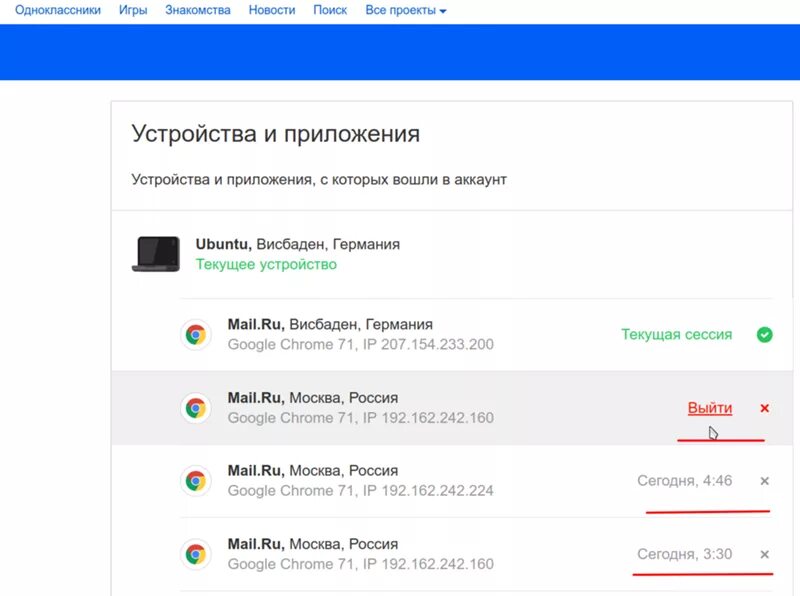The width and height of the screenshot is (800, 596).
Task: Select the Ubuntu, Висбаден, Германия device title
Action: [x=297, y=244]
